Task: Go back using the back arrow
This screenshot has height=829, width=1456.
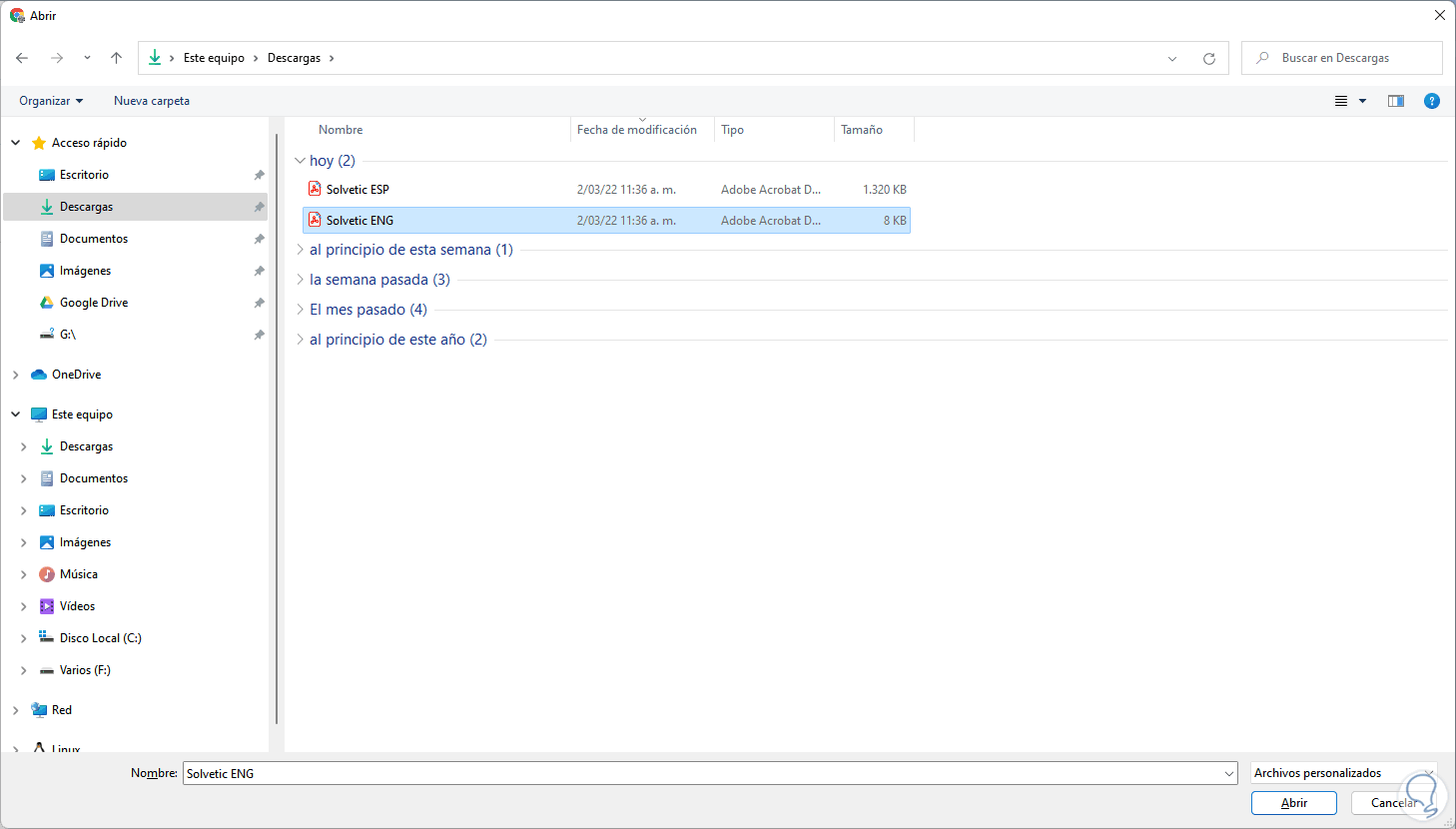Action: point(22,58)
